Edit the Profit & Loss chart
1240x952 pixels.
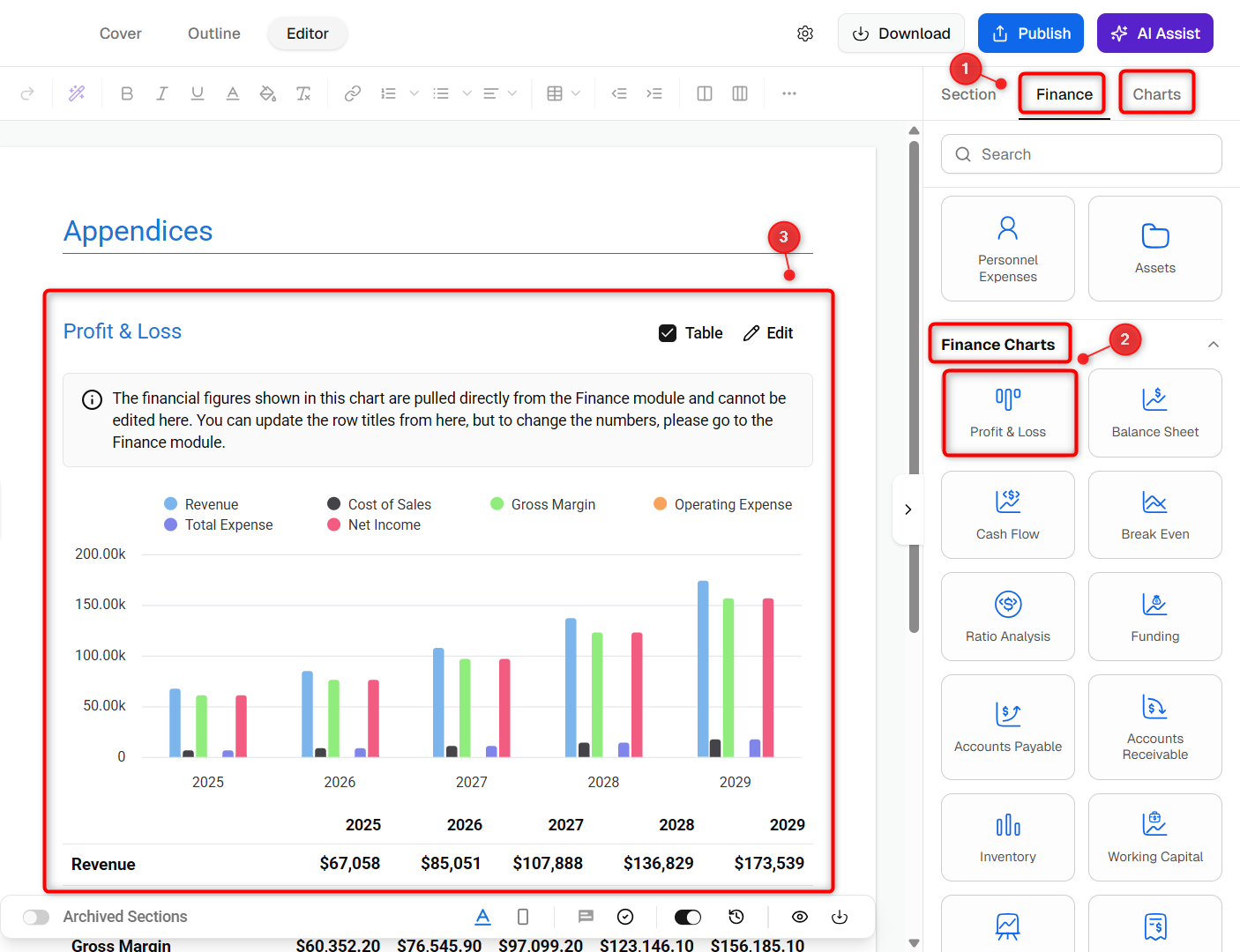coord(768,333)
